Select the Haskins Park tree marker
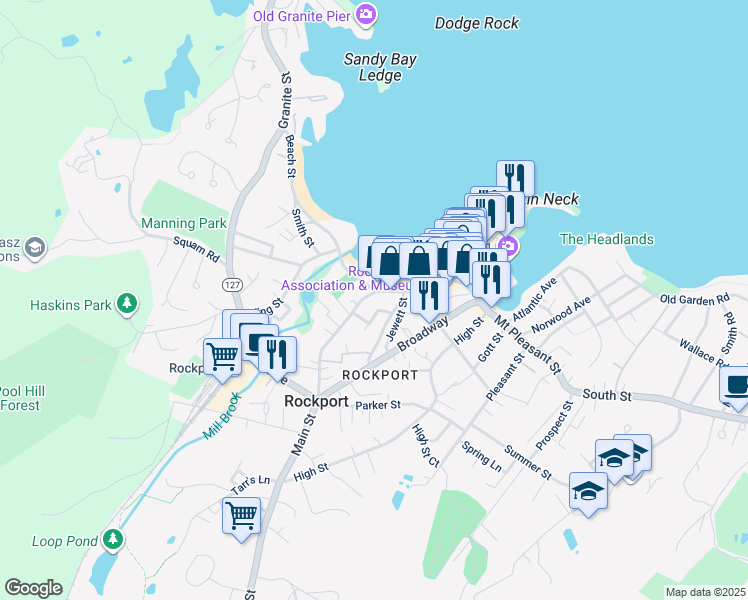 pos(127,303)
